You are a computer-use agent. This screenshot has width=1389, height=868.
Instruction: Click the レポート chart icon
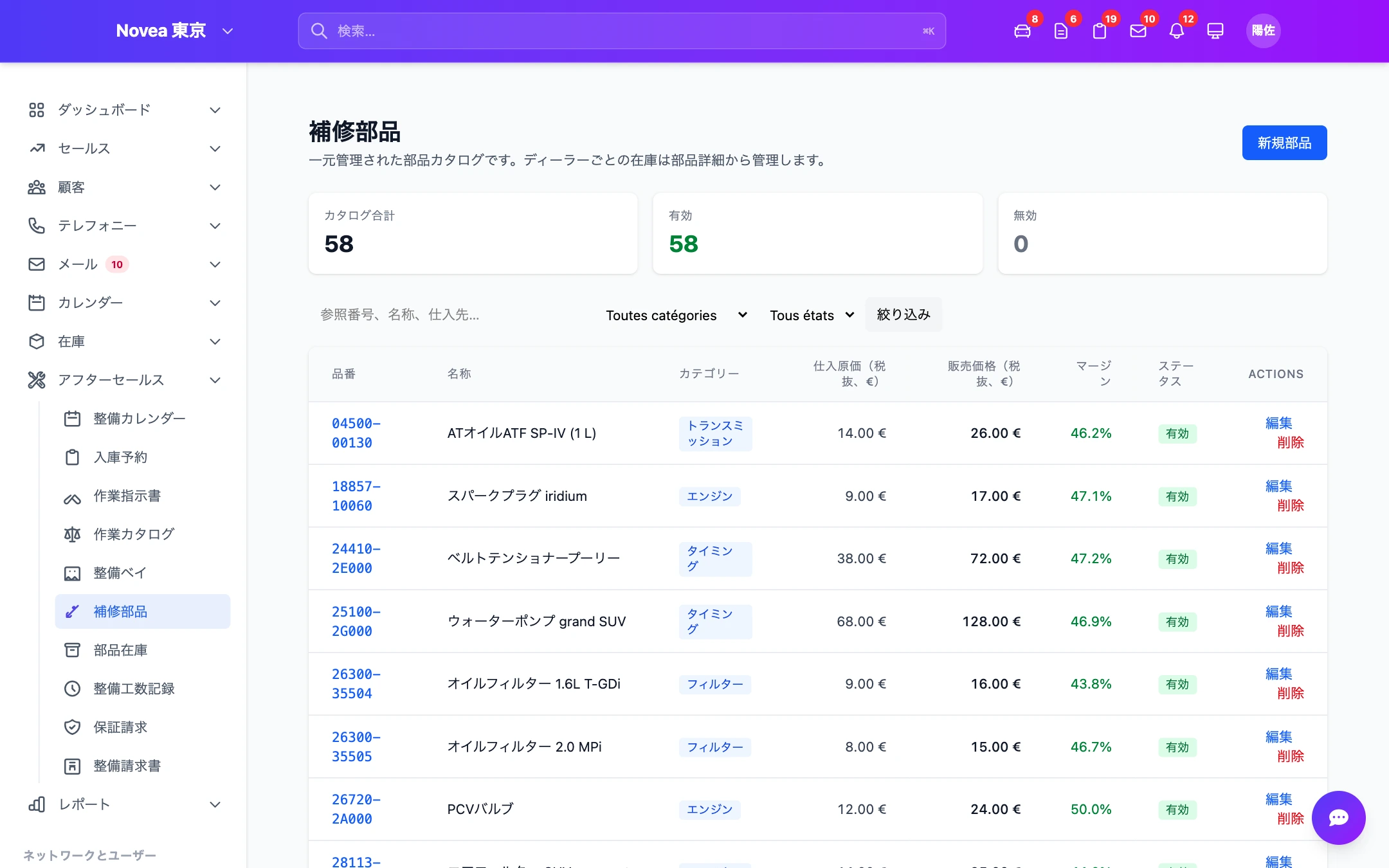(x=37, y=804)
